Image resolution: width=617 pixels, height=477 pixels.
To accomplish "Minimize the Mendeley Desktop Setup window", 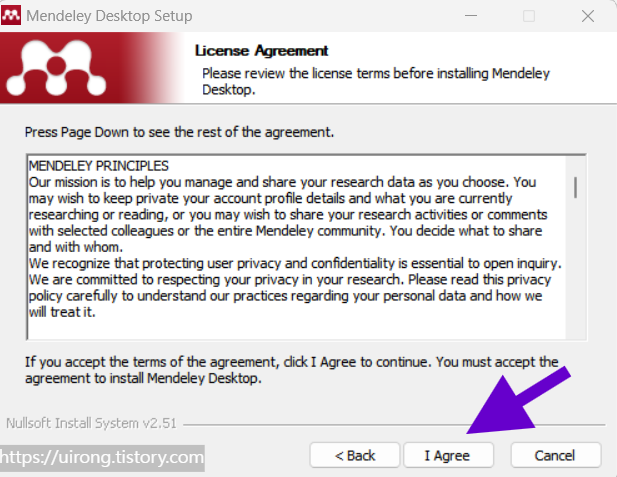I will [x=471, y=16].
